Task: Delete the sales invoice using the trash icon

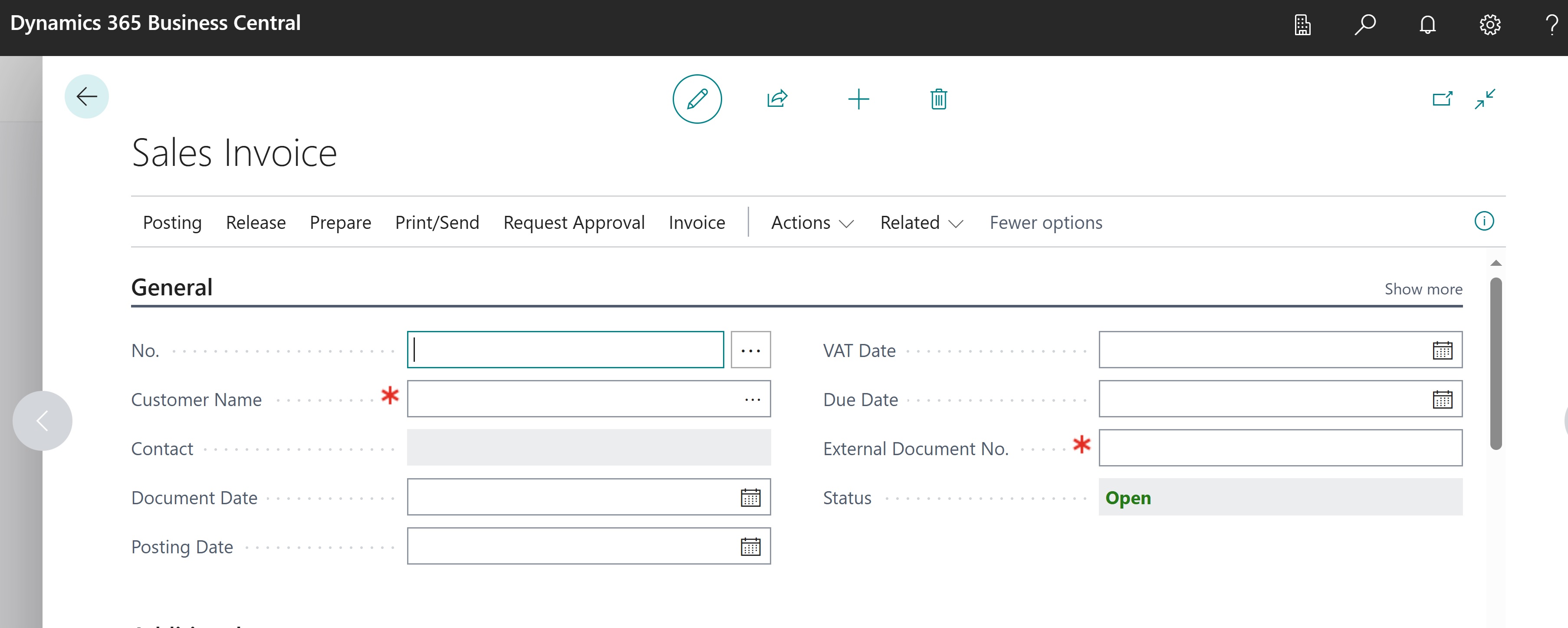Action: click(937, 99)
